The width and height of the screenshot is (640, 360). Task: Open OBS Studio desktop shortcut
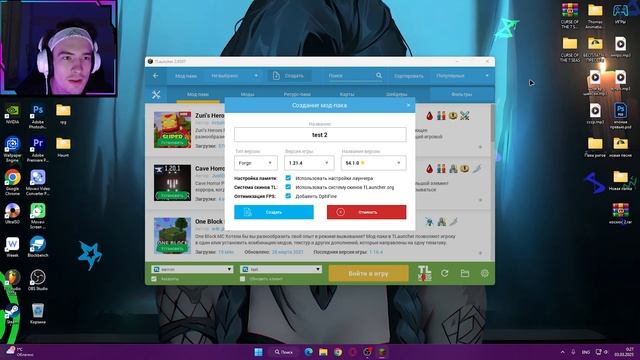[x=38, y=280]
